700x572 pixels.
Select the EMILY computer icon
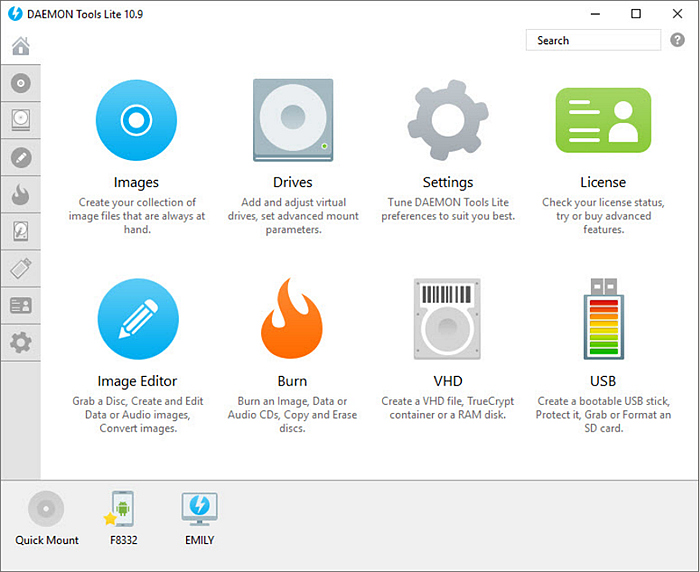pos(200,509)
